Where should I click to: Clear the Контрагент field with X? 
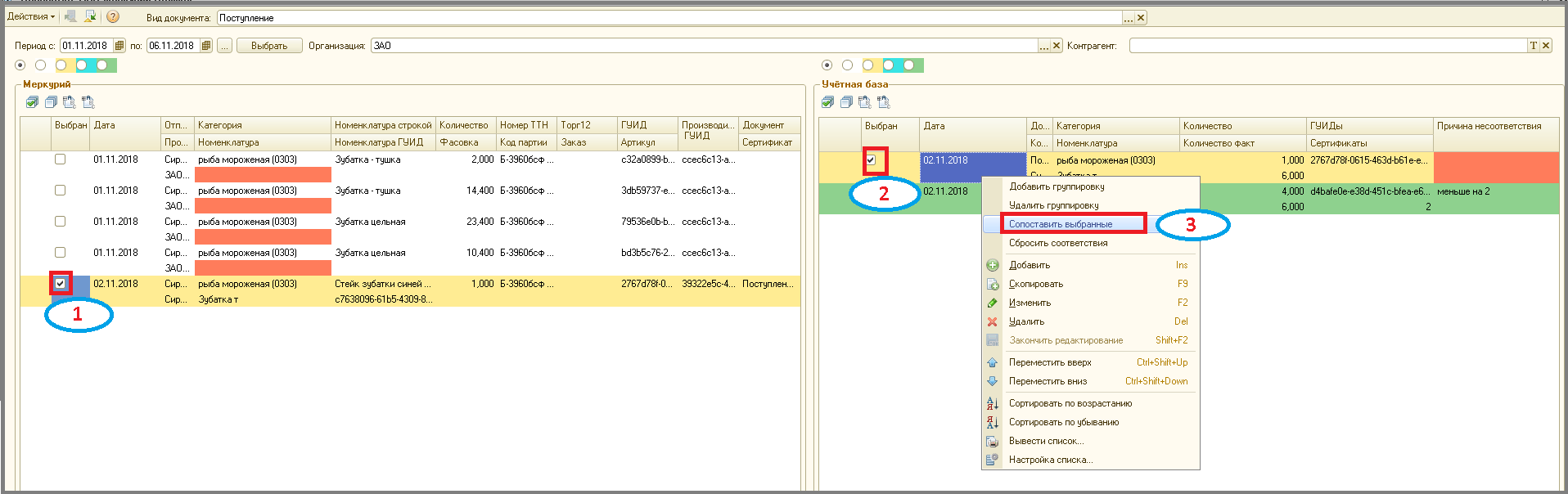coord(1546,46)
